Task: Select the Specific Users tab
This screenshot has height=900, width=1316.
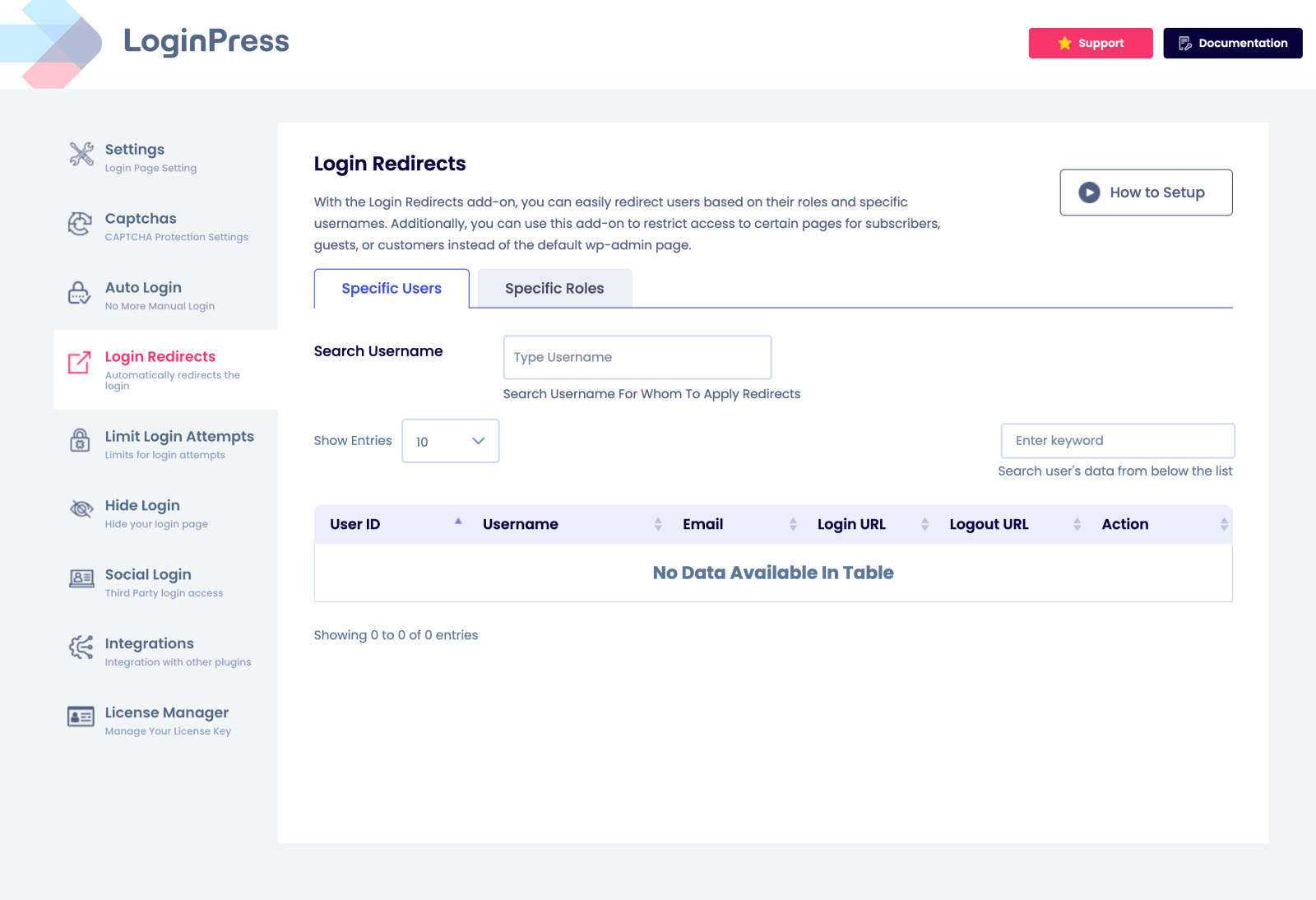Action: click(x=392, y=288)
